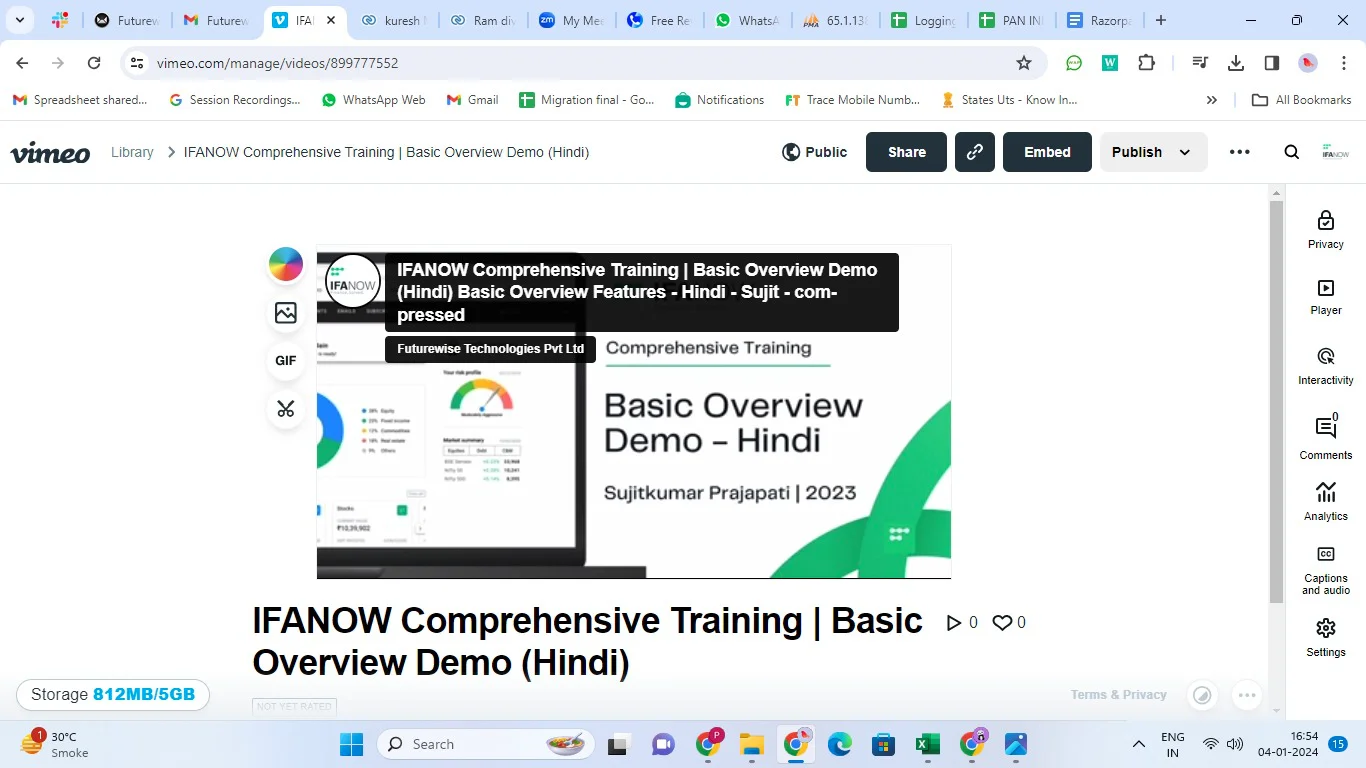Switch to the WhatsApp tab
The image size is (1366, 768).
(746, 20)
